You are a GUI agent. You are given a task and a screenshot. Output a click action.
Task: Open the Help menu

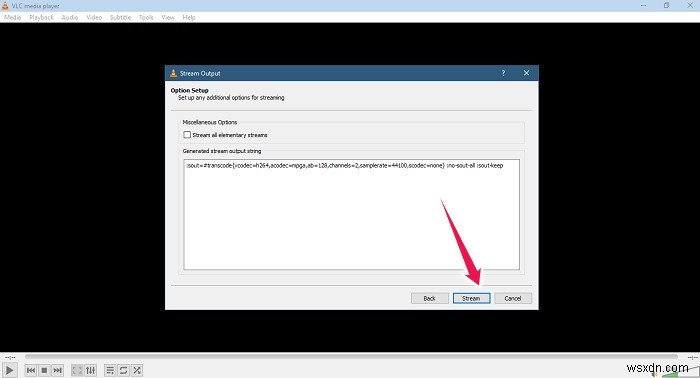point(189,17)
